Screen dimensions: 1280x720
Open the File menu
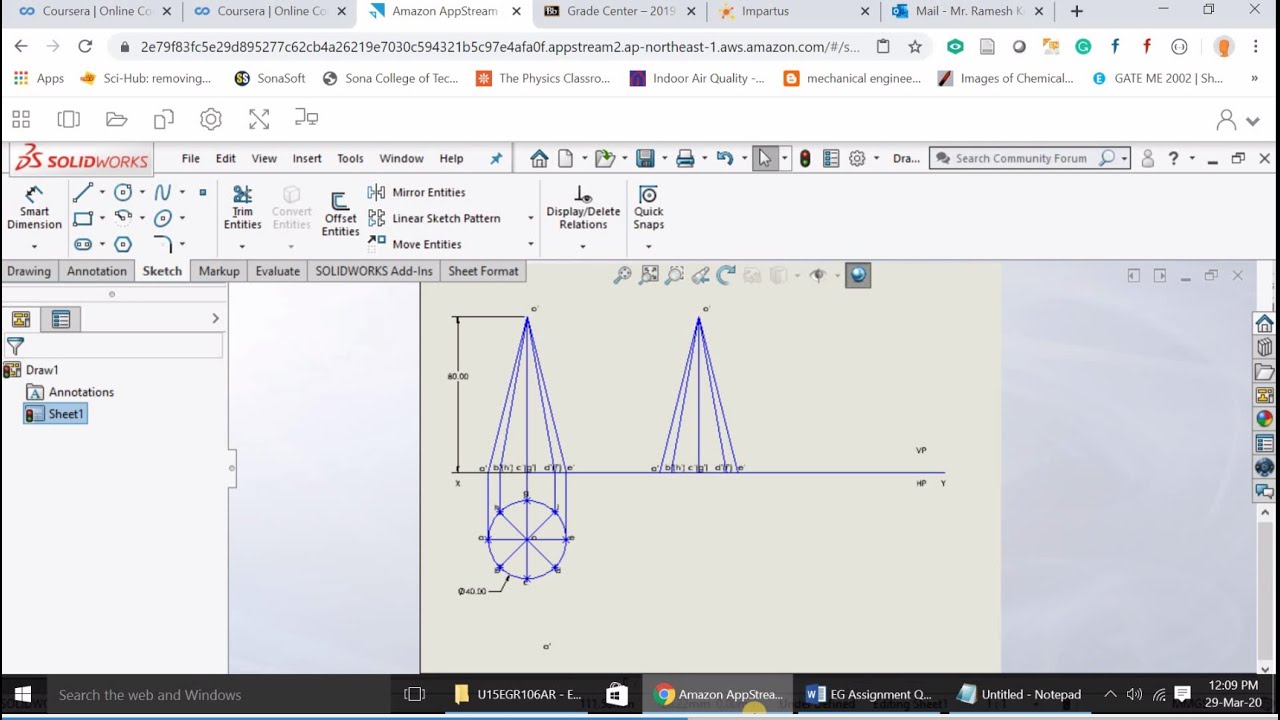pos(190,158)
